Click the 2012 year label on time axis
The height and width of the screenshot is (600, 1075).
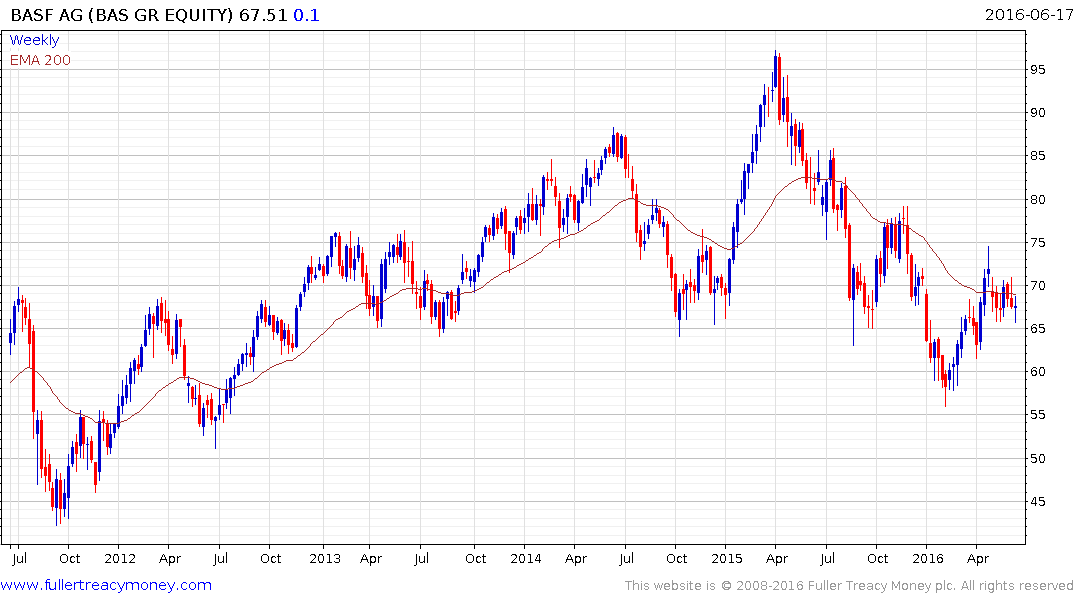(119, 558)
